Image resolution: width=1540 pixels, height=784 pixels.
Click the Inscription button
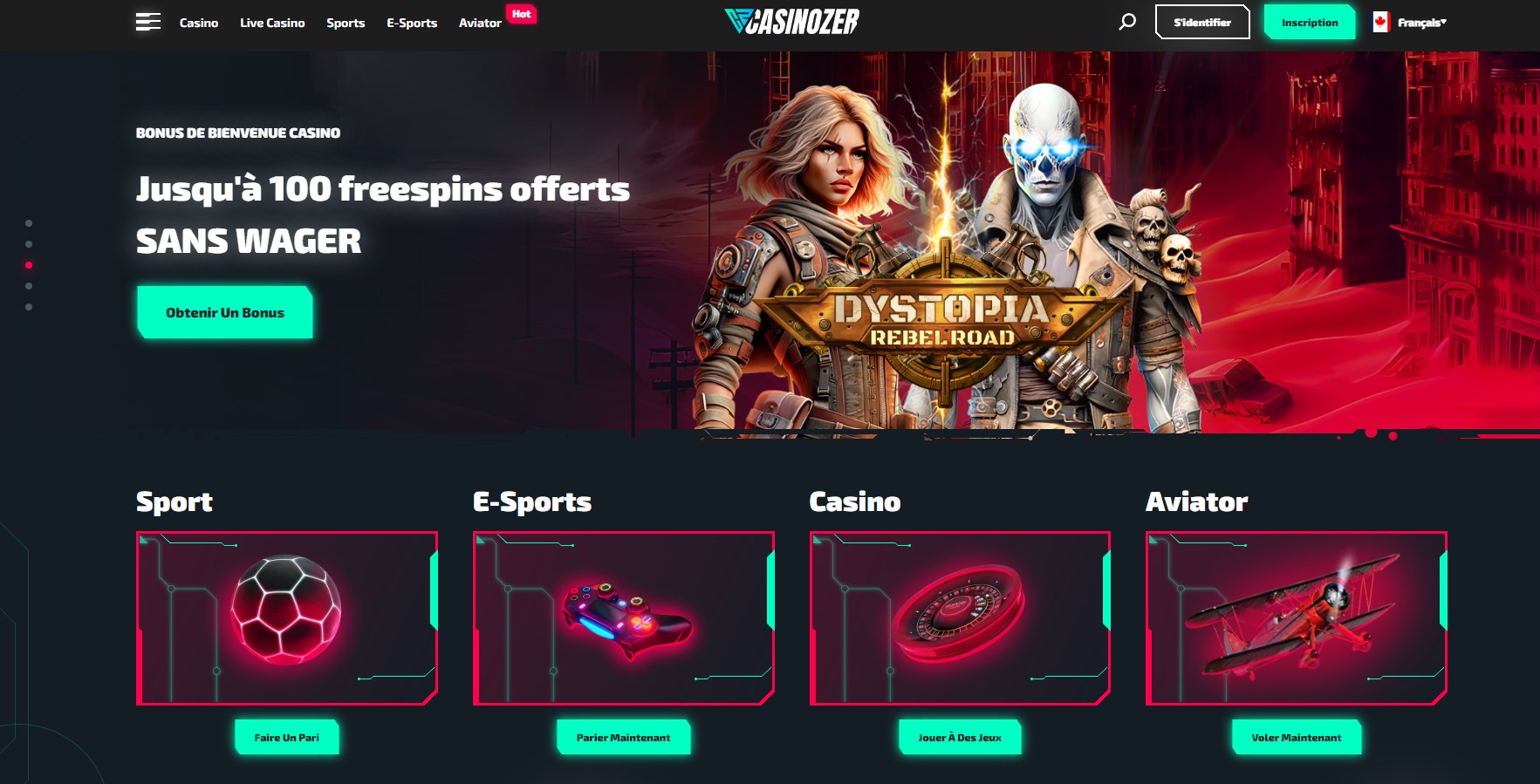(x=1310, y=22)
